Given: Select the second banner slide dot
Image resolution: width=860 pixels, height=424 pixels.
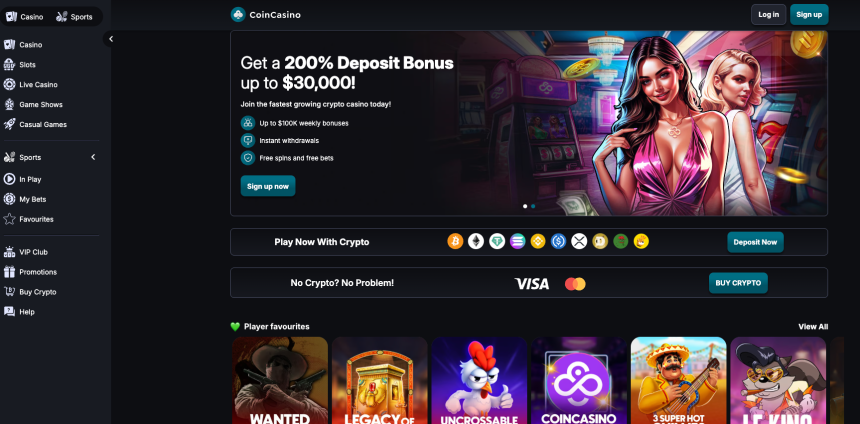Looking at the screenshot, I should tap(533, 206).
